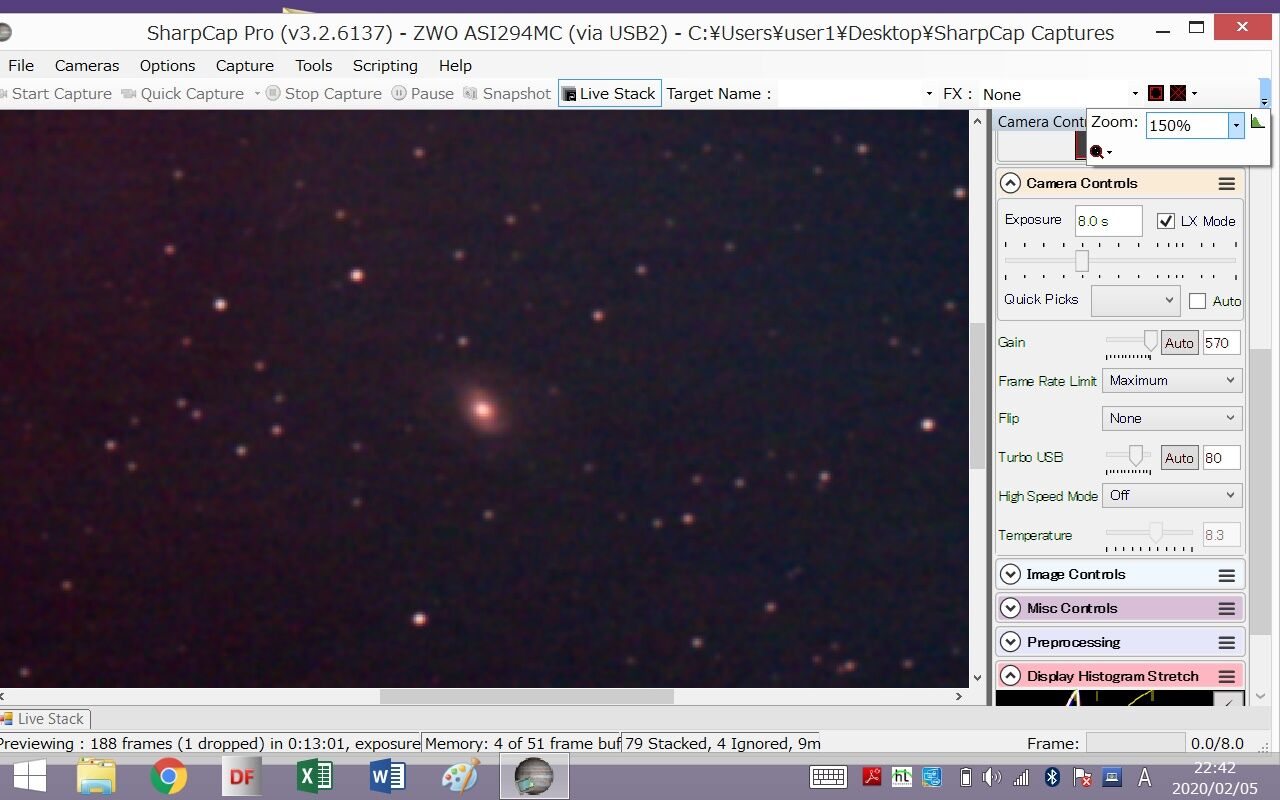1280x800 pixels.
Task: Click the Quick Capture toolbar button
Action: 183,93
